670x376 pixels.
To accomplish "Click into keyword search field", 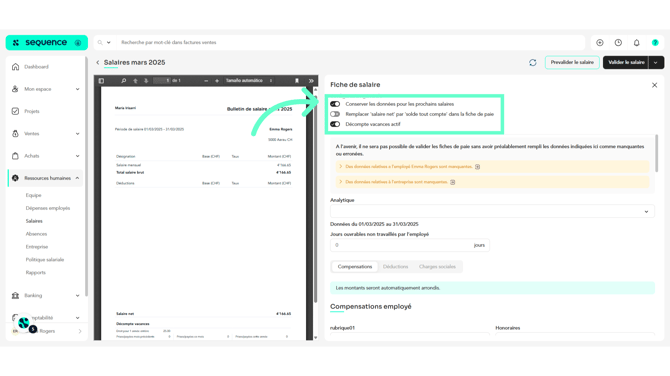I will coord(350,43).
